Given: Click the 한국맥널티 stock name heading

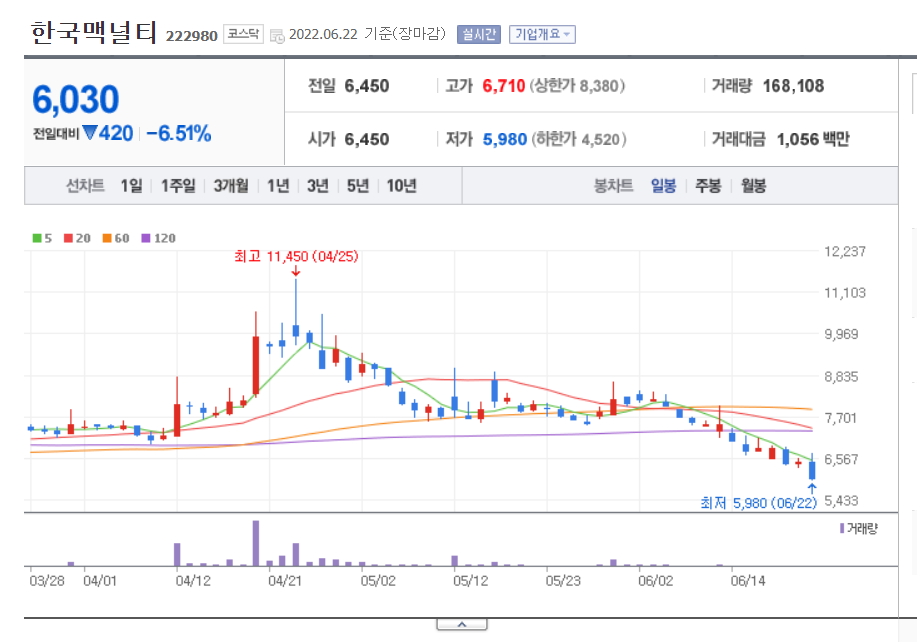Looking at the screenshot, I should point(94,32).
